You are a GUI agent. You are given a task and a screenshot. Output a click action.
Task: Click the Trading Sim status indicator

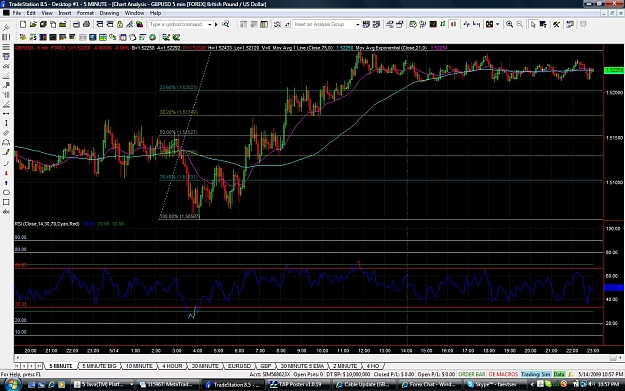pyautogui.click(x=536, y=374)
